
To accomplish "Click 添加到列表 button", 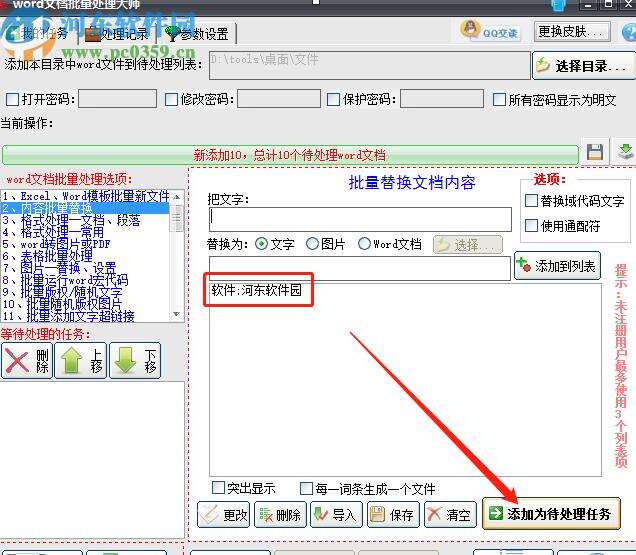I will pyautogui.click(x=557, y=266).
